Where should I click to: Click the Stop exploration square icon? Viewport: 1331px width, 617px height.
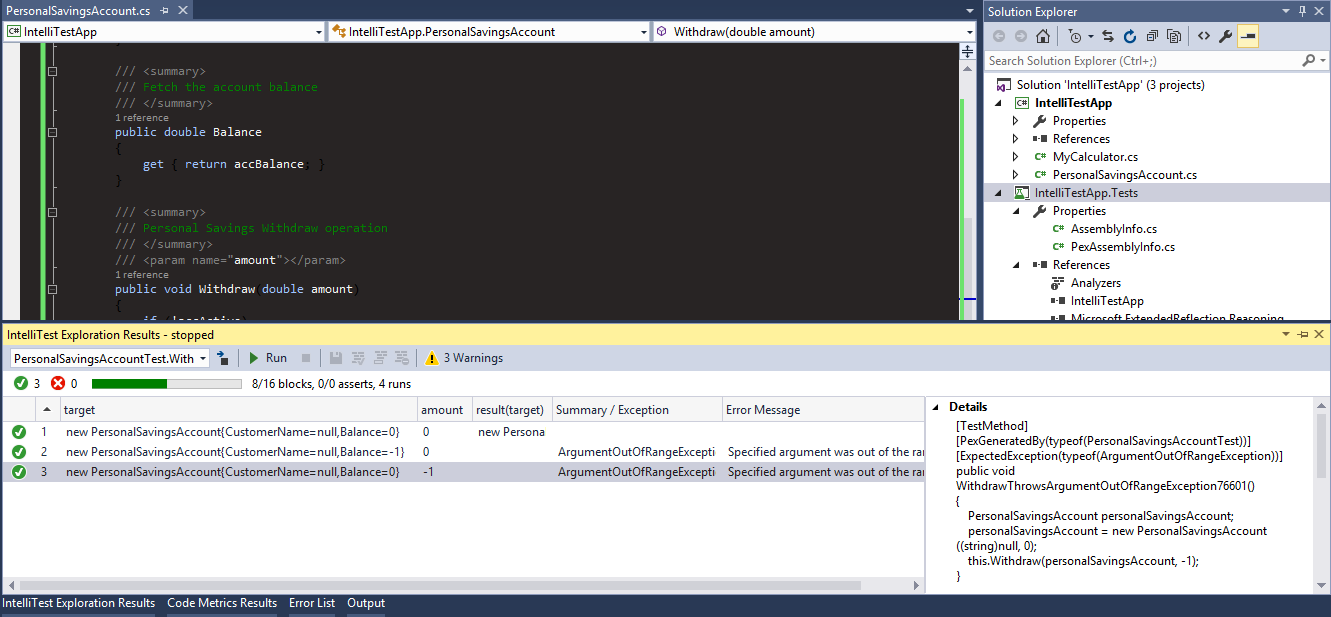[306, 358]
